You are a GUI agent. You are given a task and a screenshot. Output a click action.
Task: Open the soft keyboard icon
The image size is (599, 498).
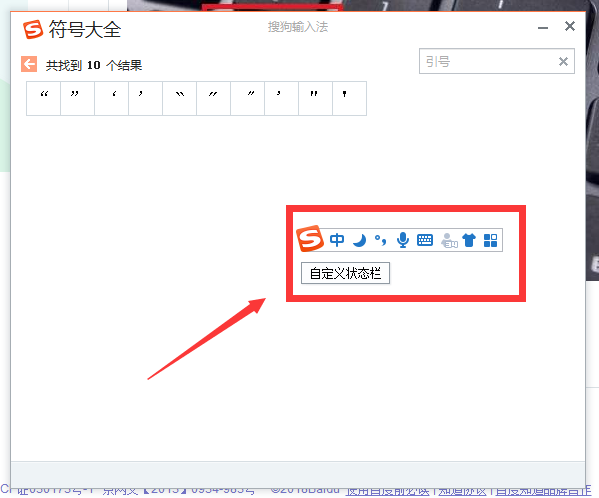pos(425,240)
